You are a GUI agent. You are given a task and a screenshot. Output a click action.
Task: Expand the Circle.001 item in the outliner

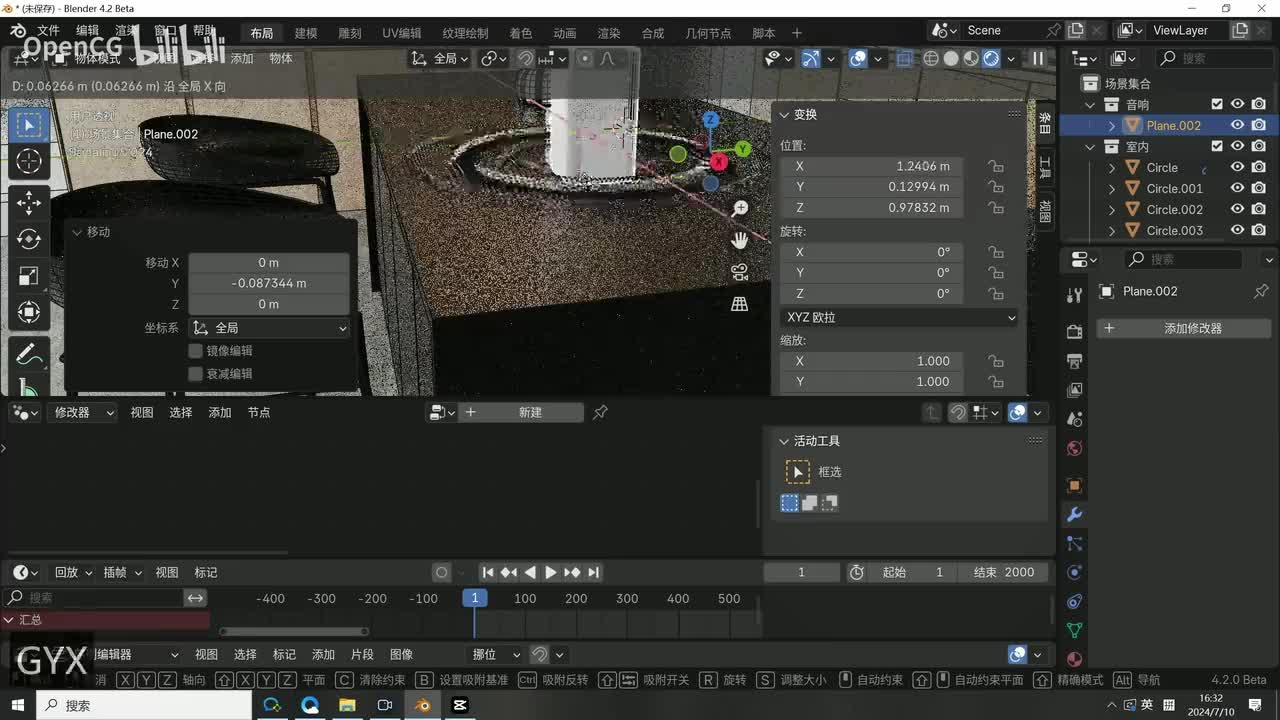(1112, 189)
